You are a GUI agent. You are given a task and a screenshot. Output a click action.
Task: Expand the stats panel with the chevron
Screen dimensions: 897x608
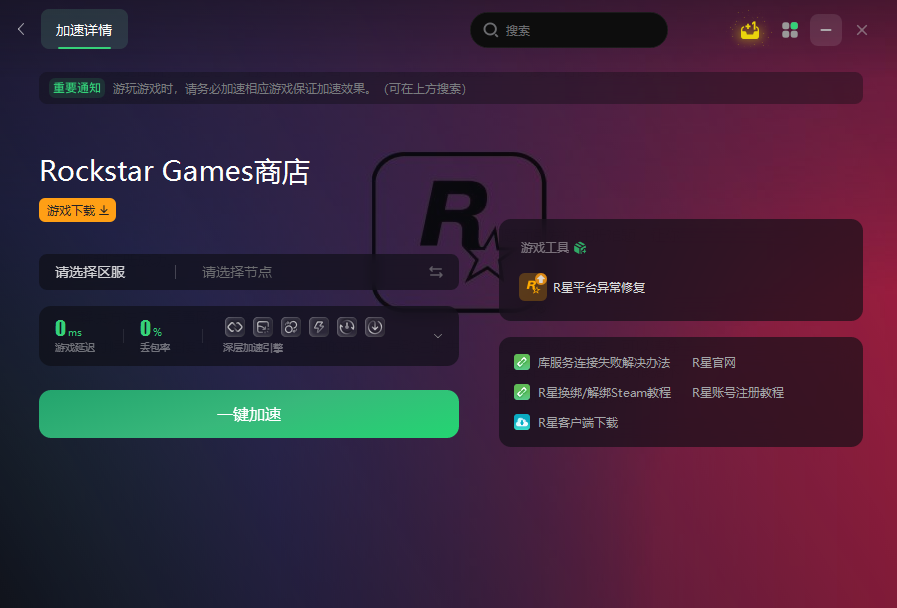tap(438, 336)
